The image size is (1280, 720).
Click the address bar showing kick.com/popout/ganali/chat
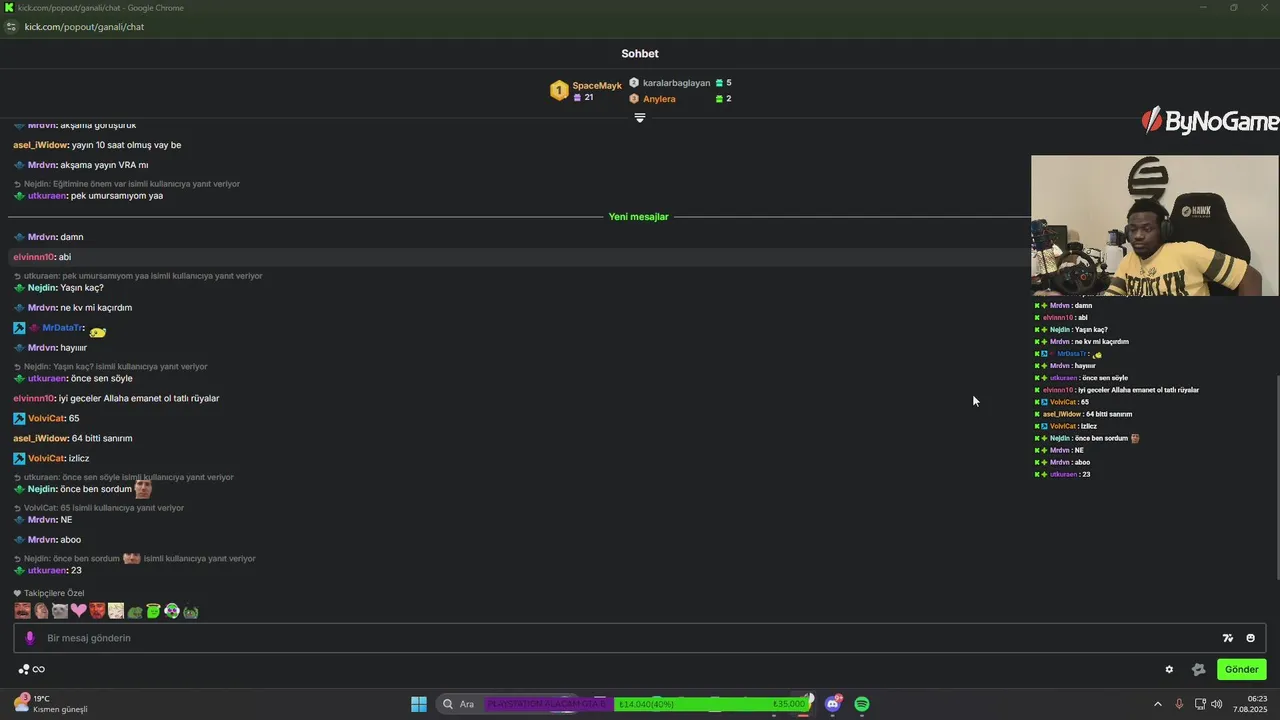pyautogui.click(x=84, y=27)
